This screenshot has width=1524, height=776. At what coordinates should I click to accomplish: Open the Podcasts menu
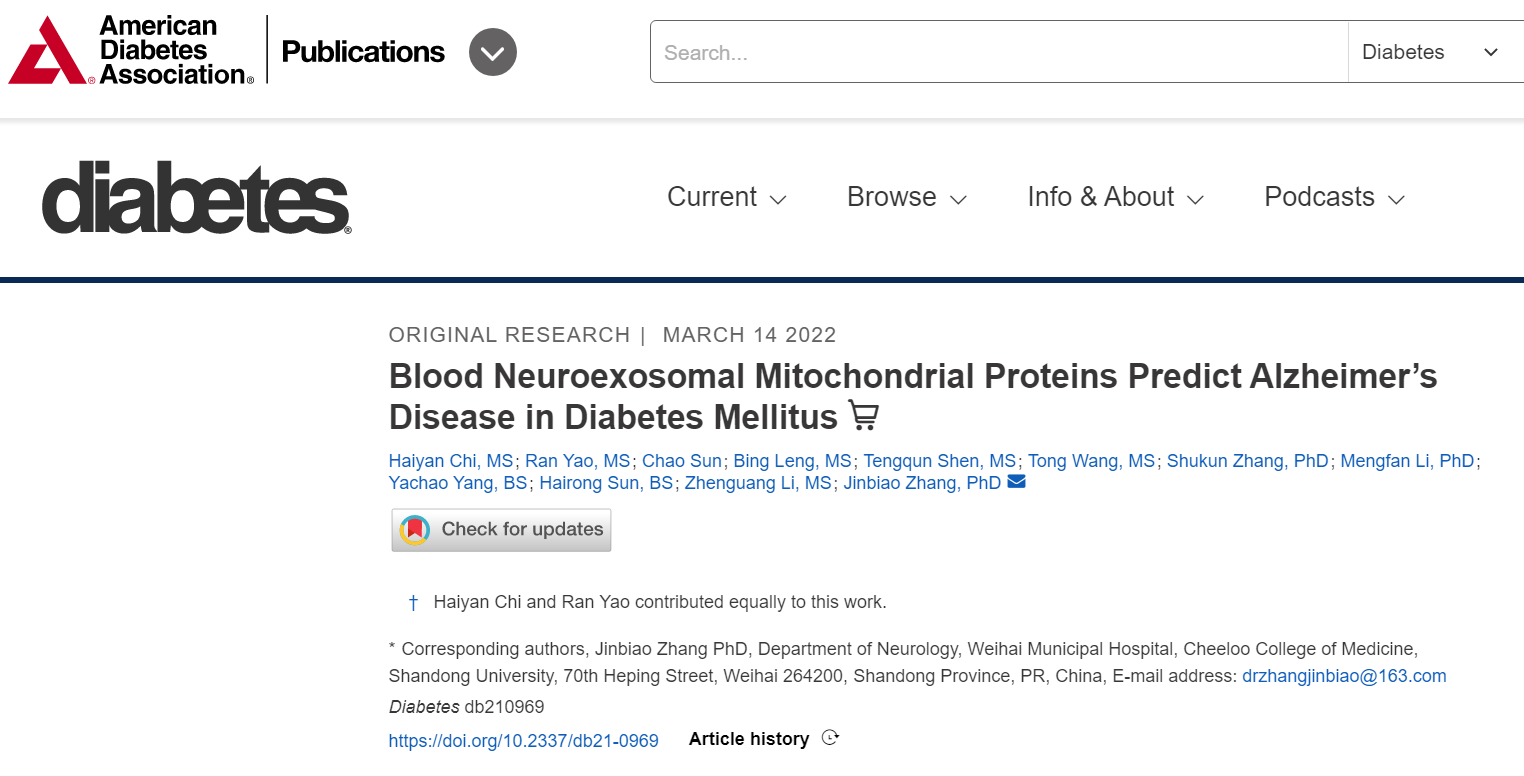[1334, 197]
